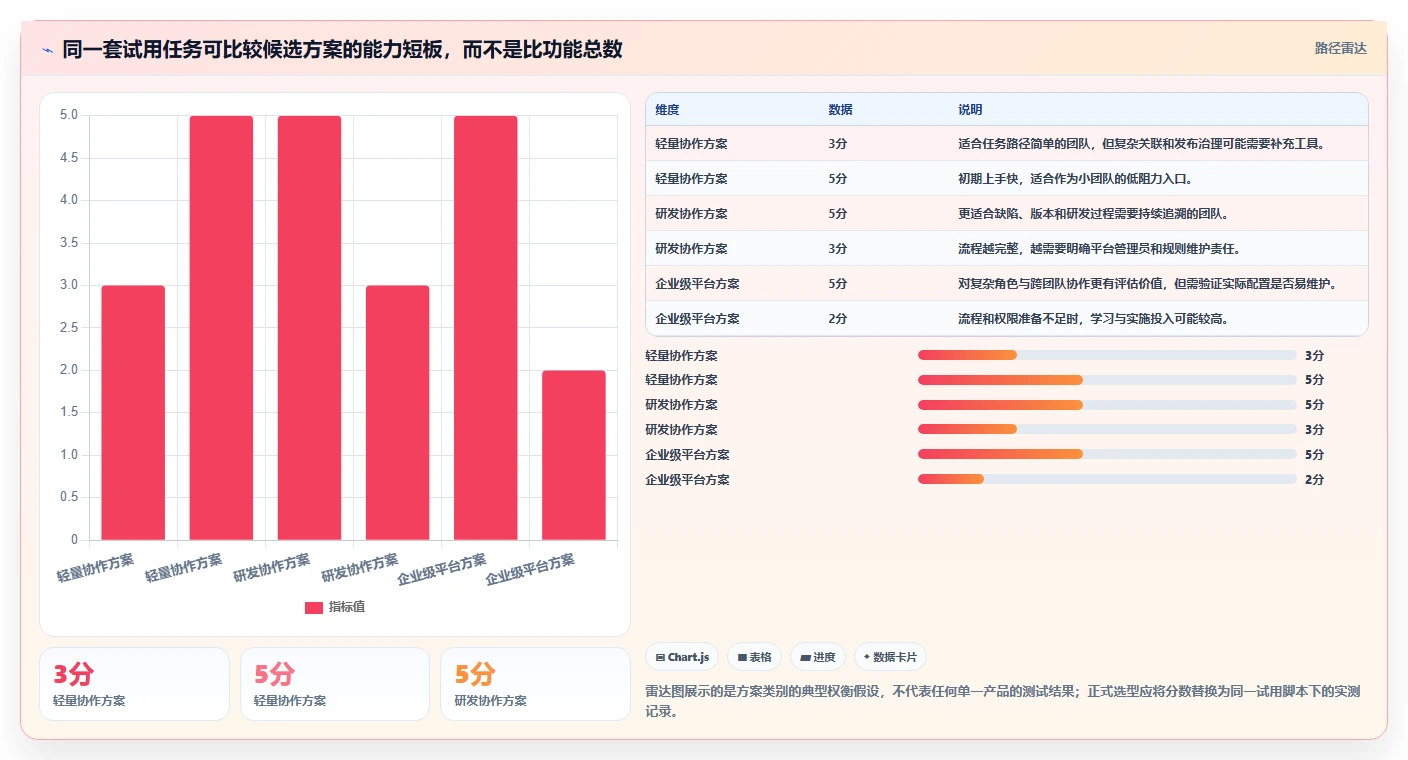Viewport: 1408px width, 760px height.
Task: Click the 轻量协作方案 chart bar reaching 5.0
Action: coord(221,328)
